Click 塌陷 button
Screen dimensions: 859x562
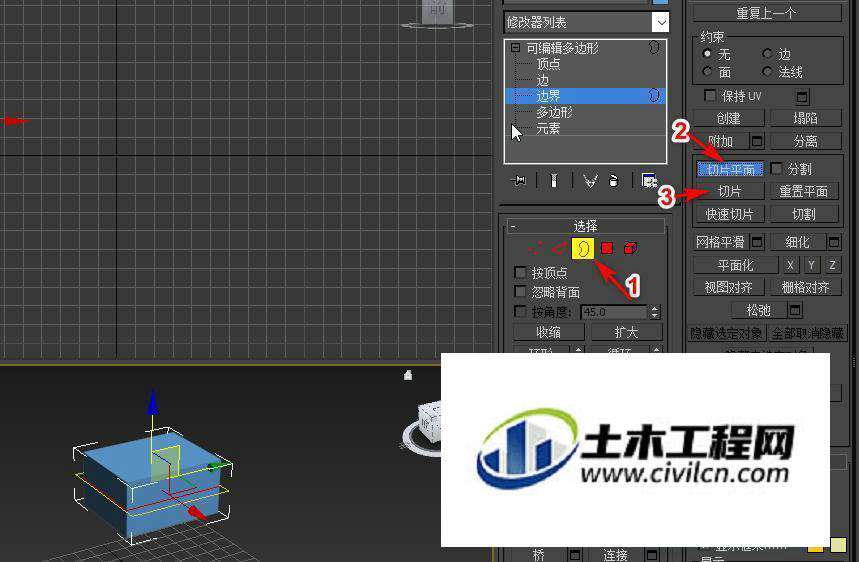(x=805, y=118)
